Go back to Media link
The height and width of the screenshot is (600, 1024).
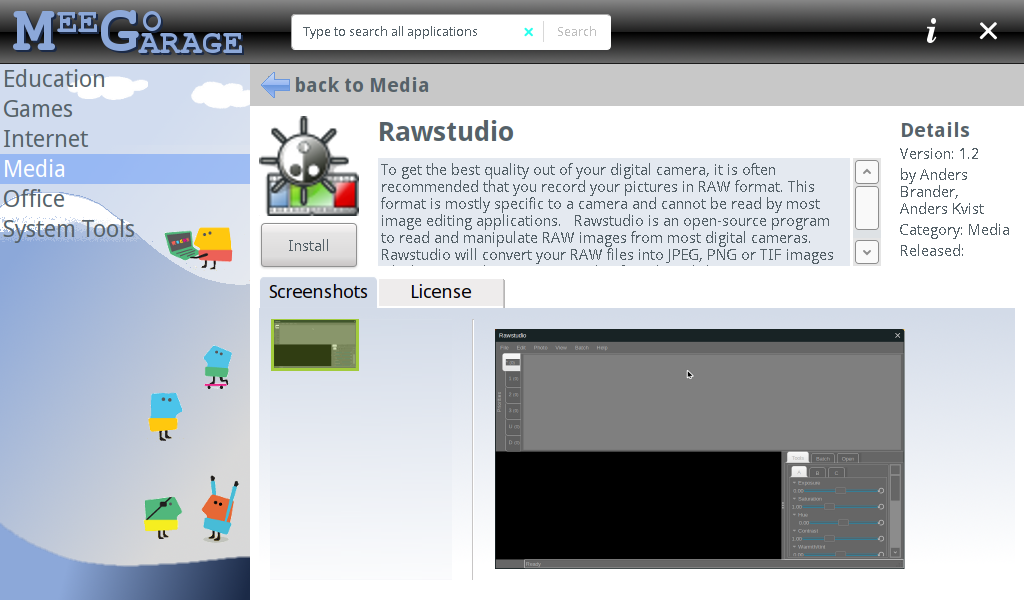click(x=361, y=85)
